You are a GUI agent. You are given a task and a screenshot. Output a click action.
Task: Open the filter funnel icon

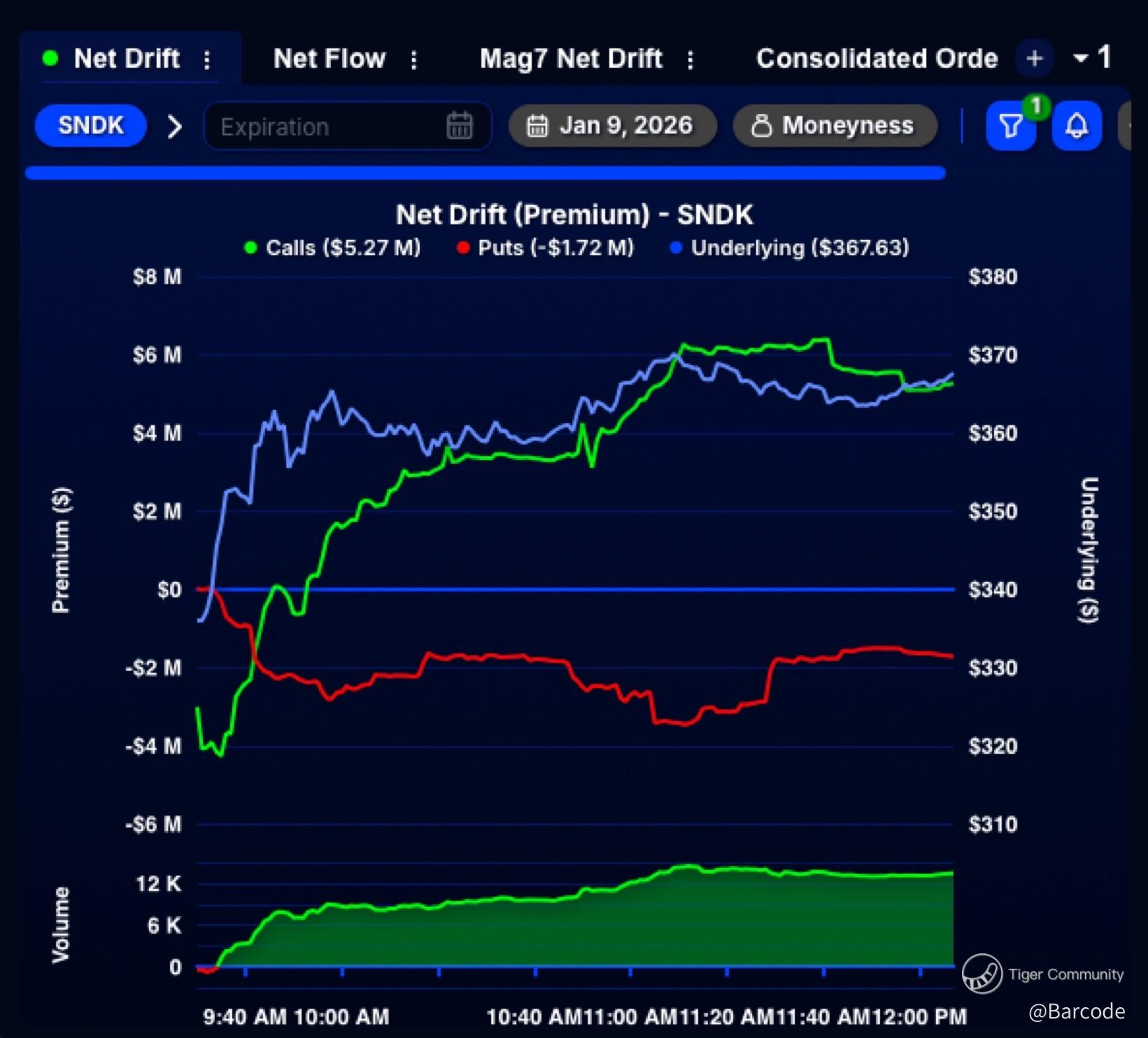[1010, 127]
